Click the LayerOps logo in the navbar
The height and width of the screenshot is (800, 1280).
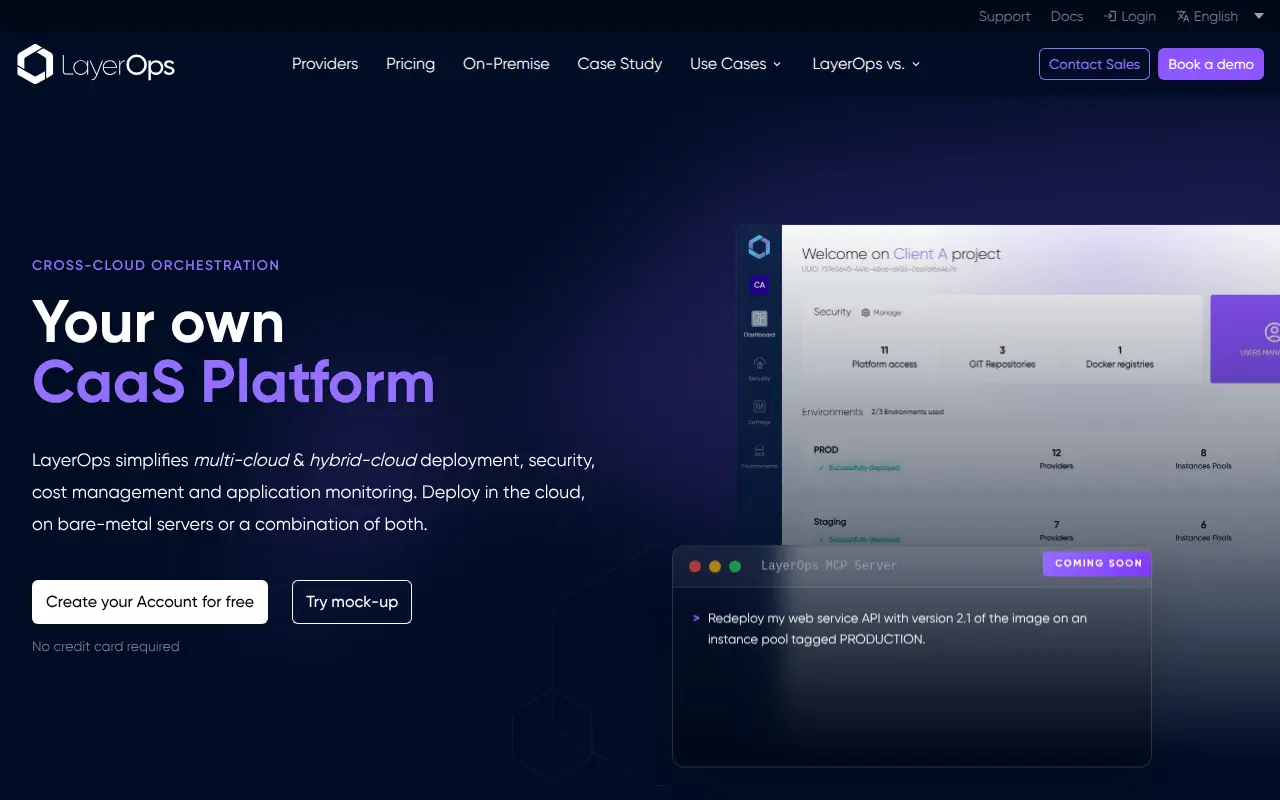[96, 65]
